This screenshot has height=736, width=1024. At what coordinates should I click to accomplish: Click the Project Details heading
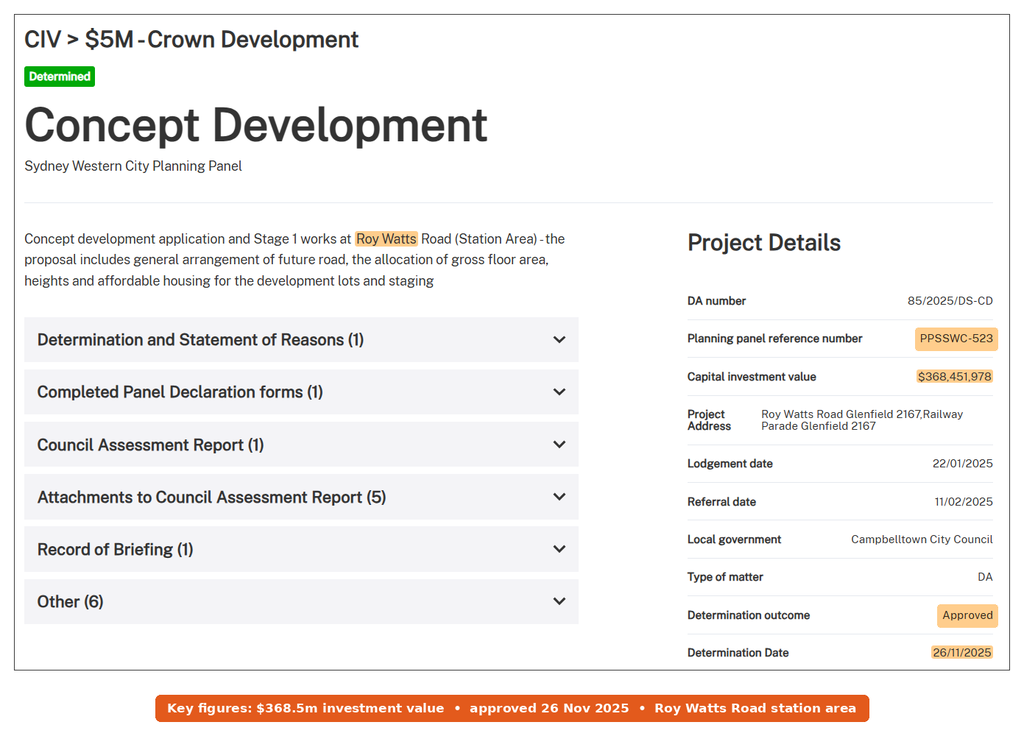click(764, 242)
